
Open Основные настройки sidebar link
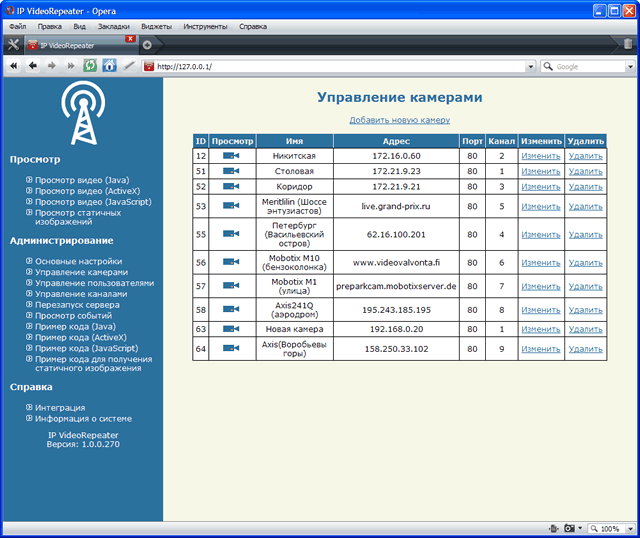(79, 261)
